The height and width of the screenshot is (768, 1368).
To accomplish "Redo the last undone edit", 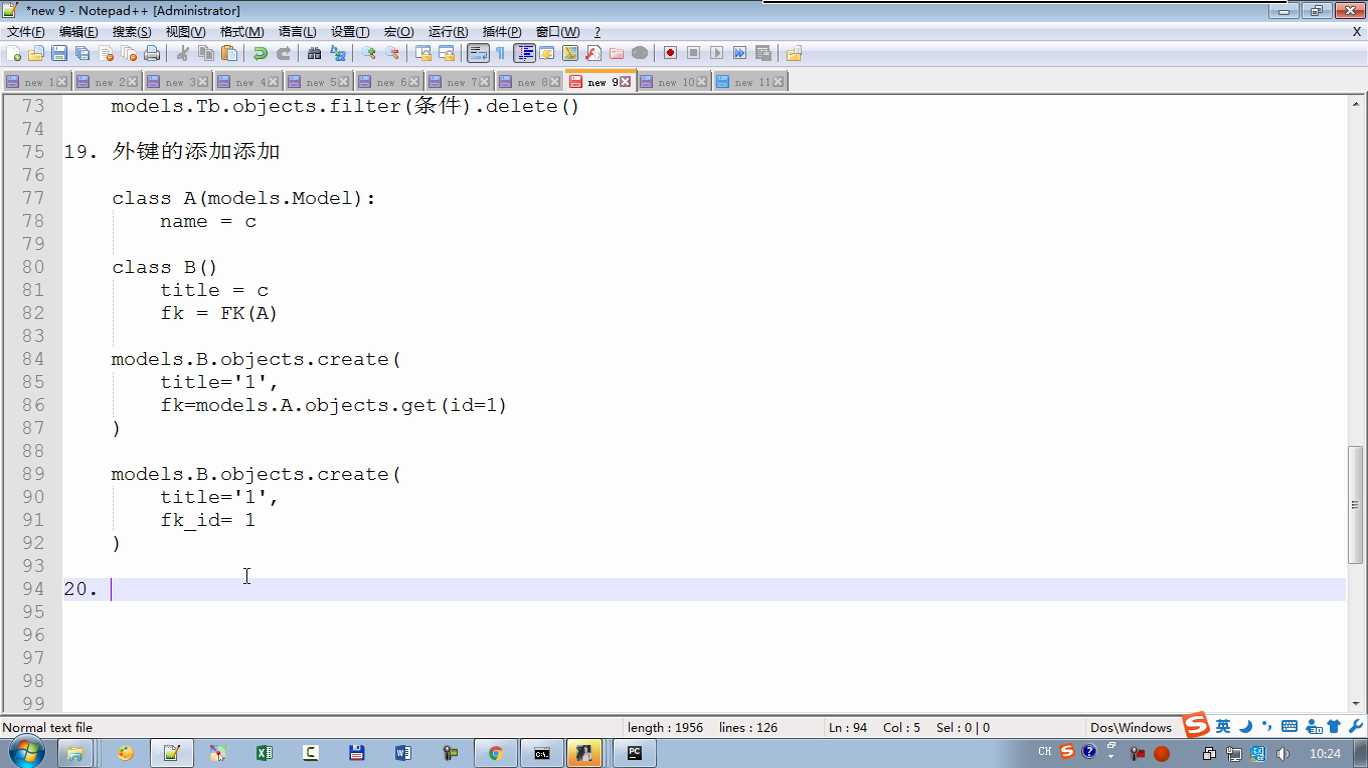I will [x=284, y=53].
